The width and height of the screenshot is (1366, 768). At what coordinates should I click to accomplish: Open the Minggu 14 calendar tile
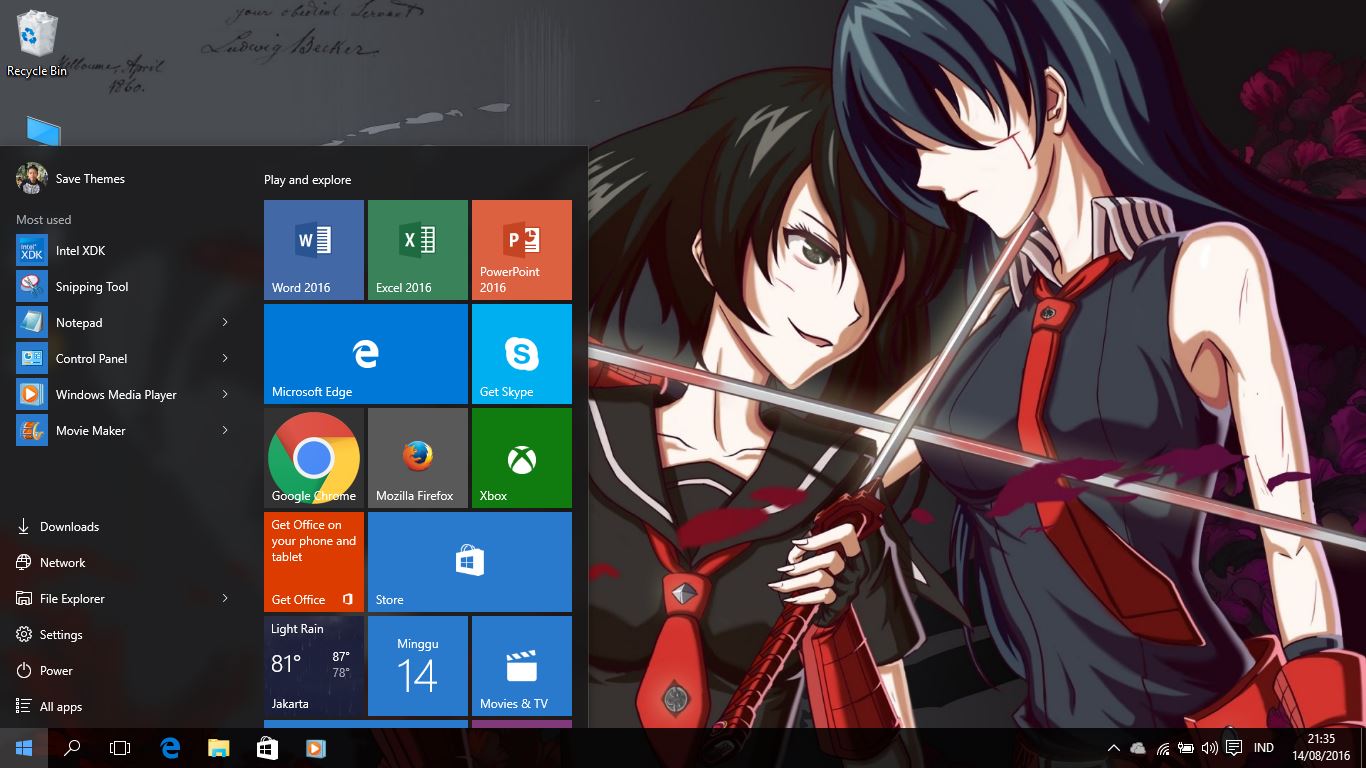point(418,666)
